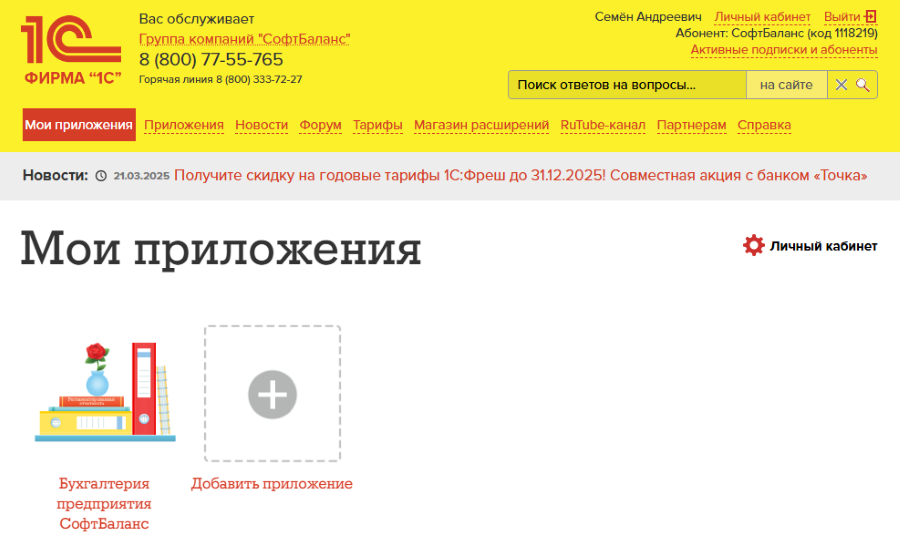This screenshot has height=558, width=900.
Task: Open the Партнерам menu item
Action: point(692,125)
